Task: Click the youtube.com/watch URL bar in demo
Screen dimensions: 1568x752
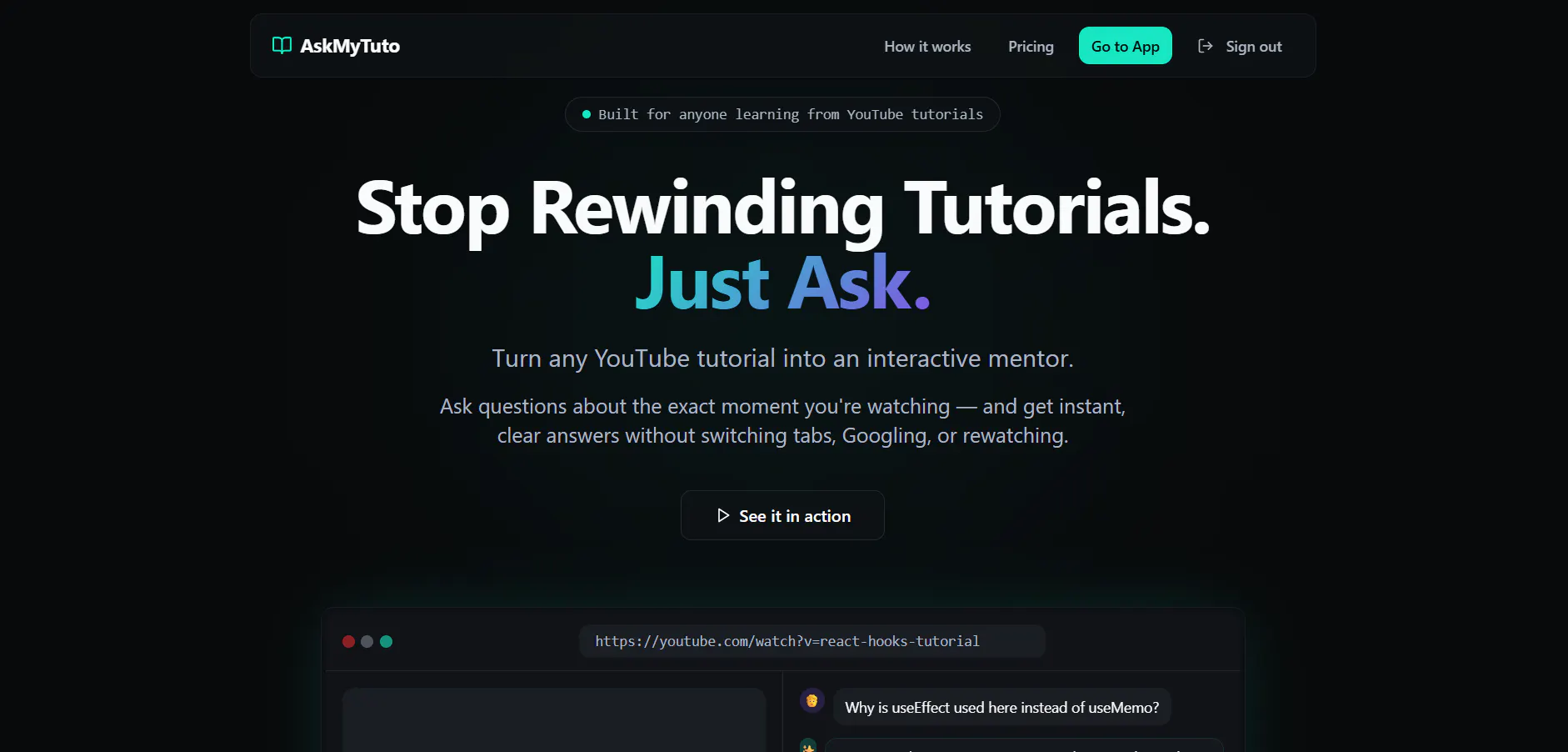Action: coord(812,641)
